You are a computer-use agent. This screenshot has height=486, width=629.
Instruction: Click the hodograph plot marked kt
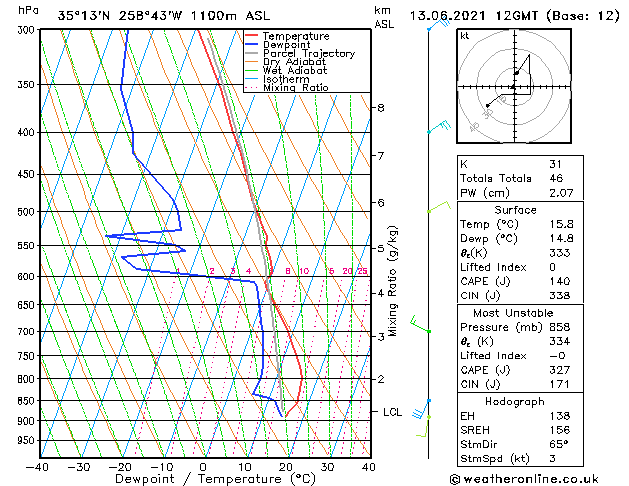[514, 86]
